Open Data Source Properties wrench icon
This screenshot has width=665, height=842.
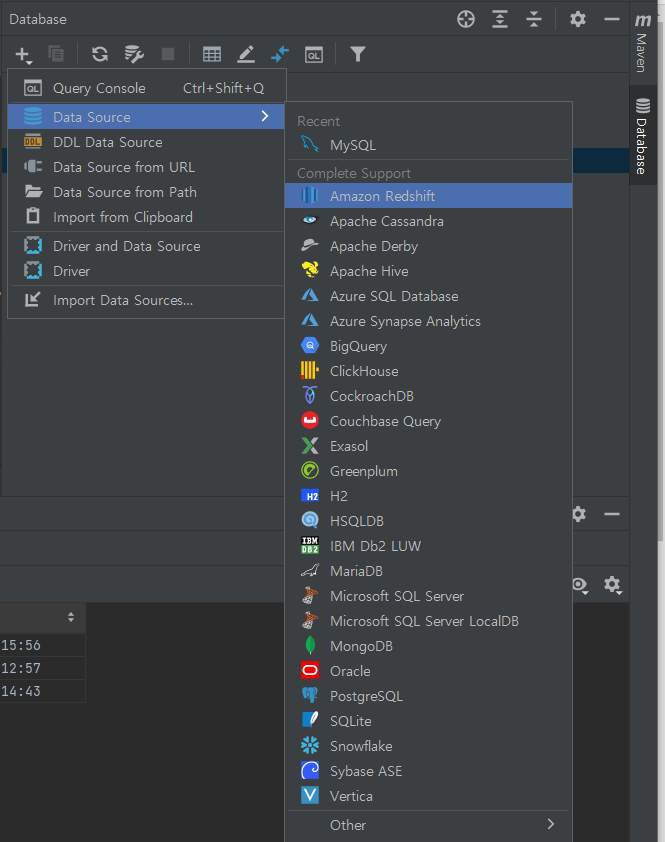coord(134,54)
